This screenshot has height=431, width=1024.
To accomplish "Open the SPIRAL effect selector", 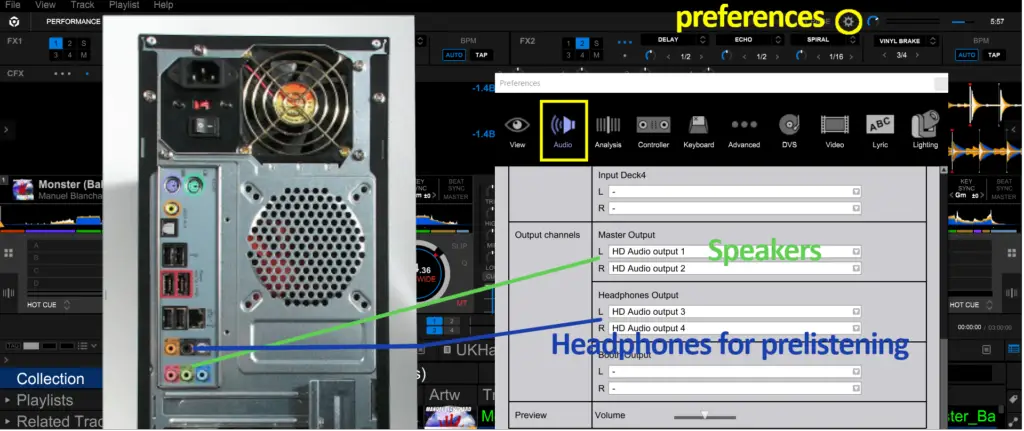I will coord(824,40).
